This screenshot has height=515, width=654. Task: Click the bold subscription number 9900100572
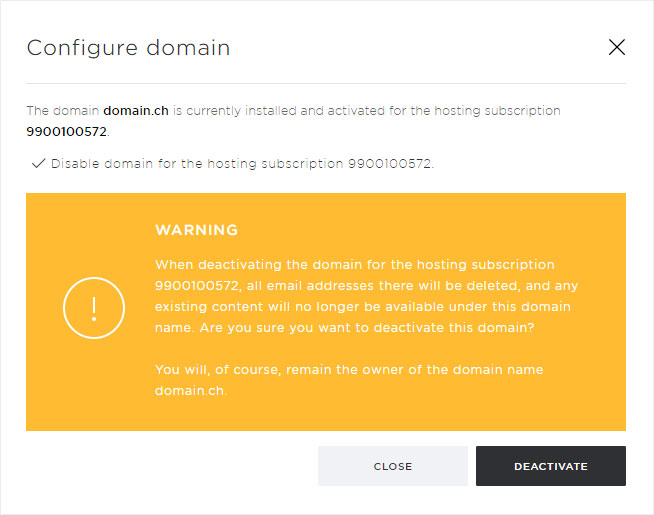click(x=67, y=131)
